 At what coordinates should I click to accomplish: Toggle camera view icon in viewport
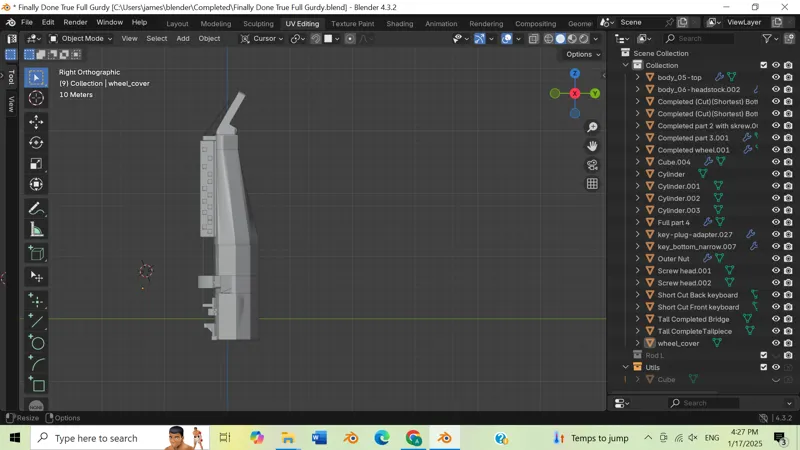(592, 165)
